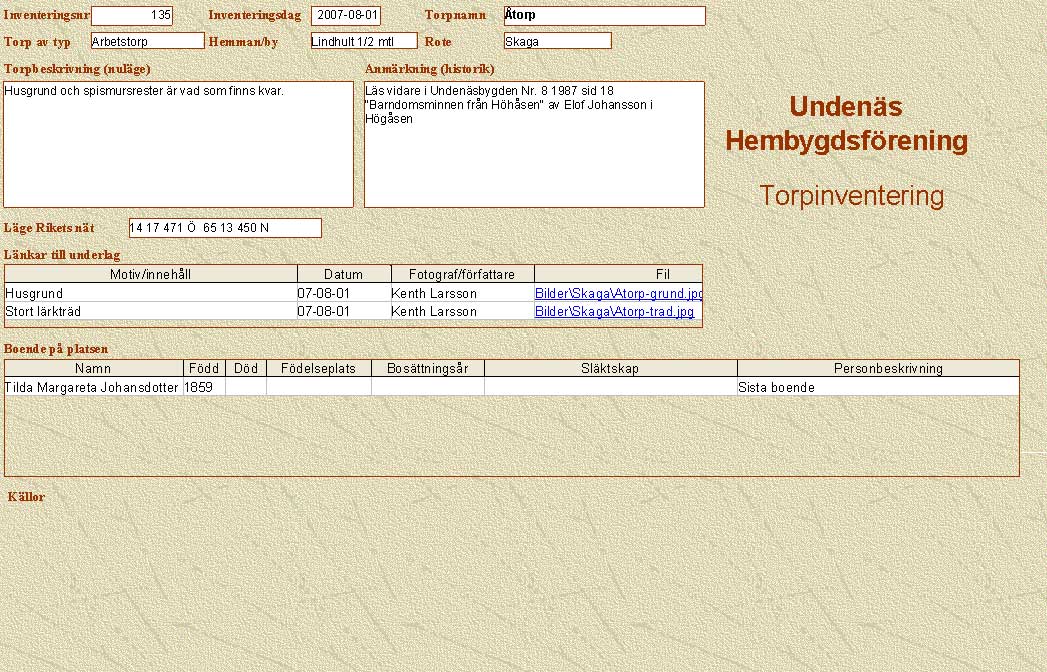Click the Släktskap column header
This screenshot has height=672, width=1047.
tap(609, 369)
